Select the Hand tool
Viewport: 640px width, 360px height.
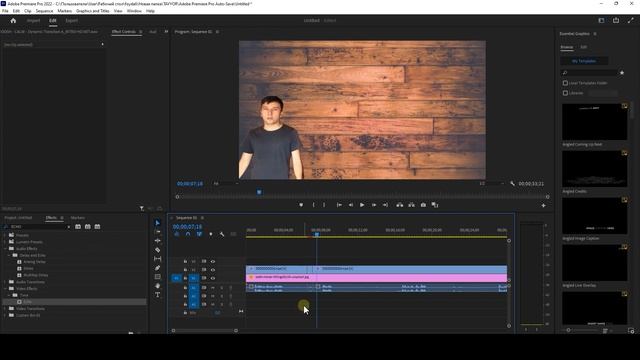(158, 286)
